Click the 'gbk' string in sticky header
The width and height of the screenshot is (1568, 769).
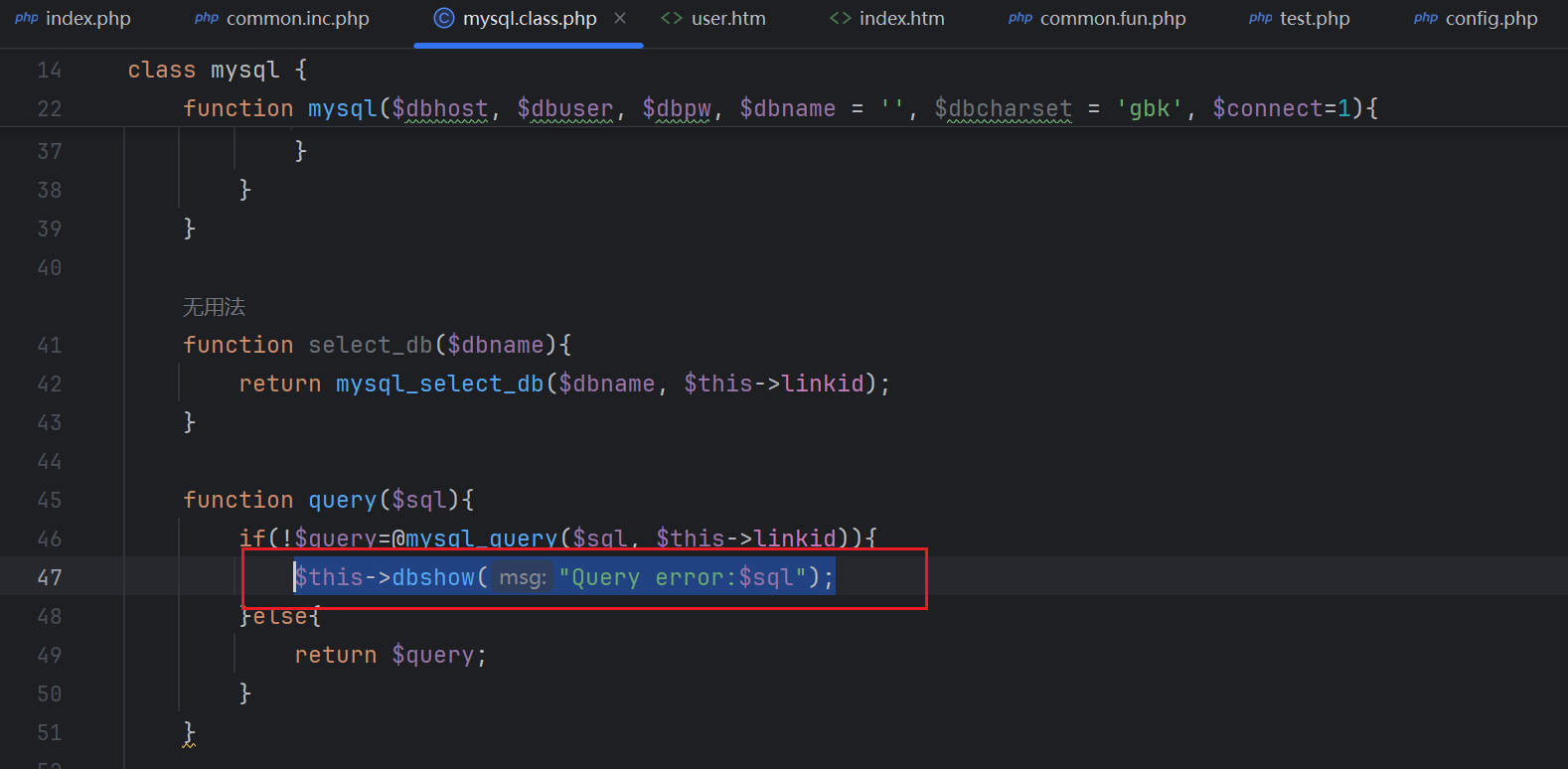[x=1150, y=108]
